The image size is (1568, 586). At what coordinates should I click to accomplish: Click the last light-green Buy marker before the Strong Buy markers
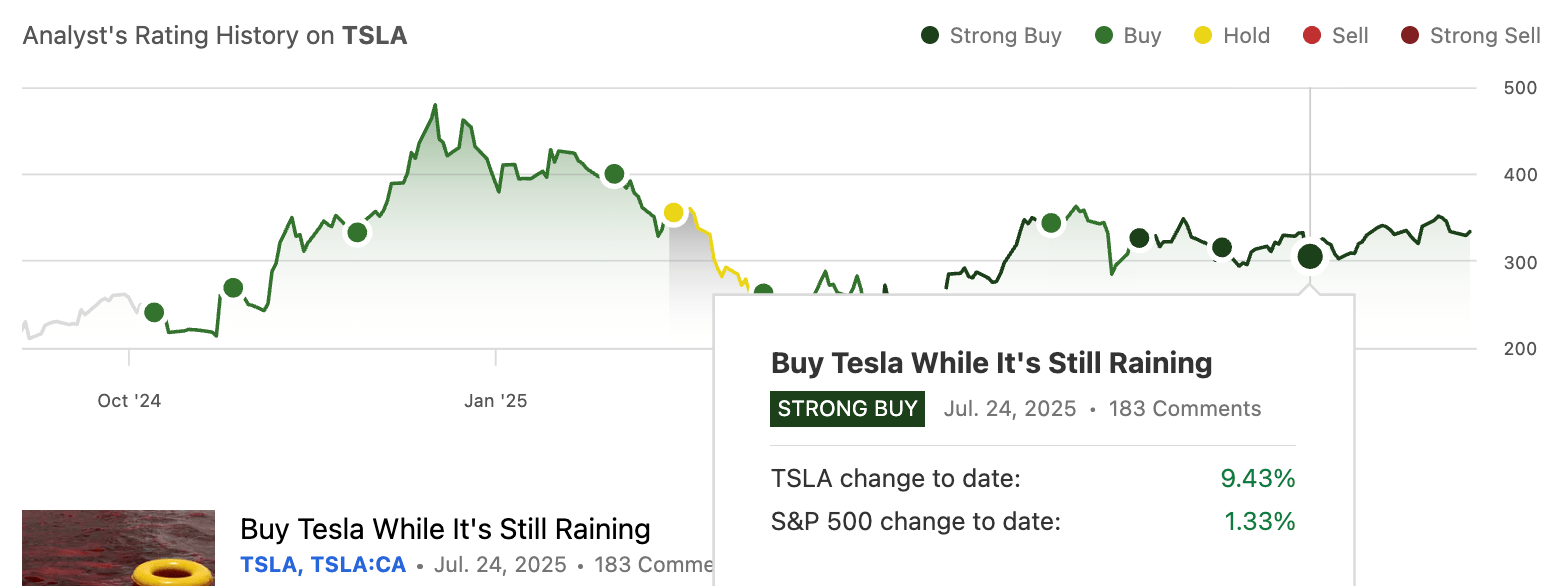[x=1050, y=222]
